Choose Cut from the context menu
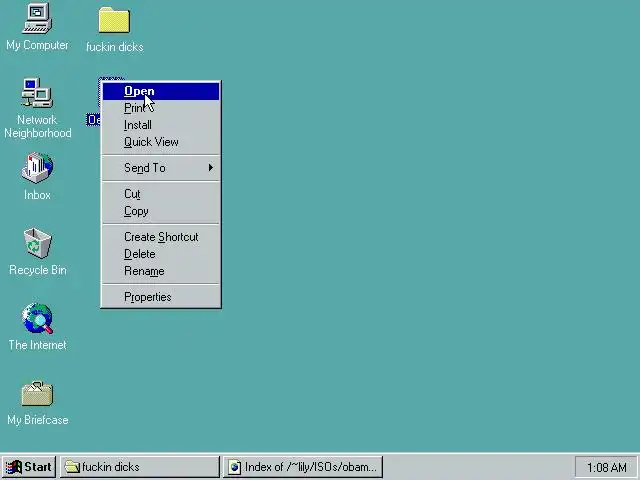 161,194
